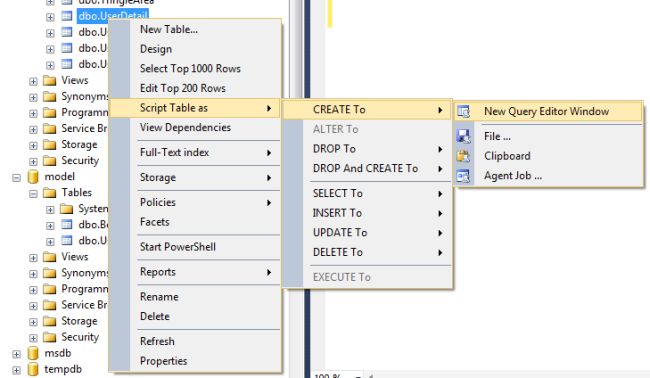Image resolution: width=650 pixels, height=378 pixels.
Task: Collapse the model database node
Action: [x=16, y=178]
